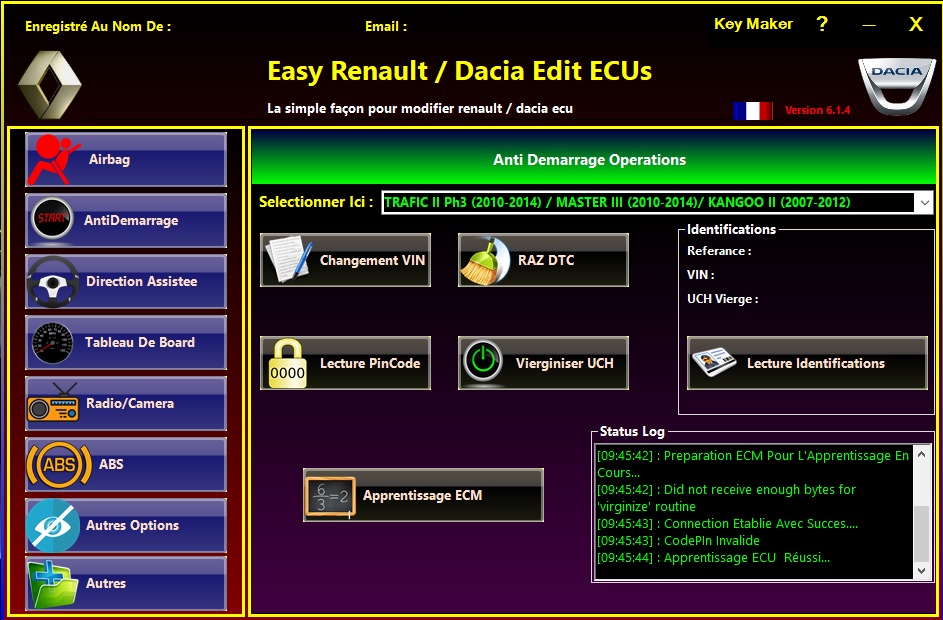Launch Changement VIN

tap(345, 260)
